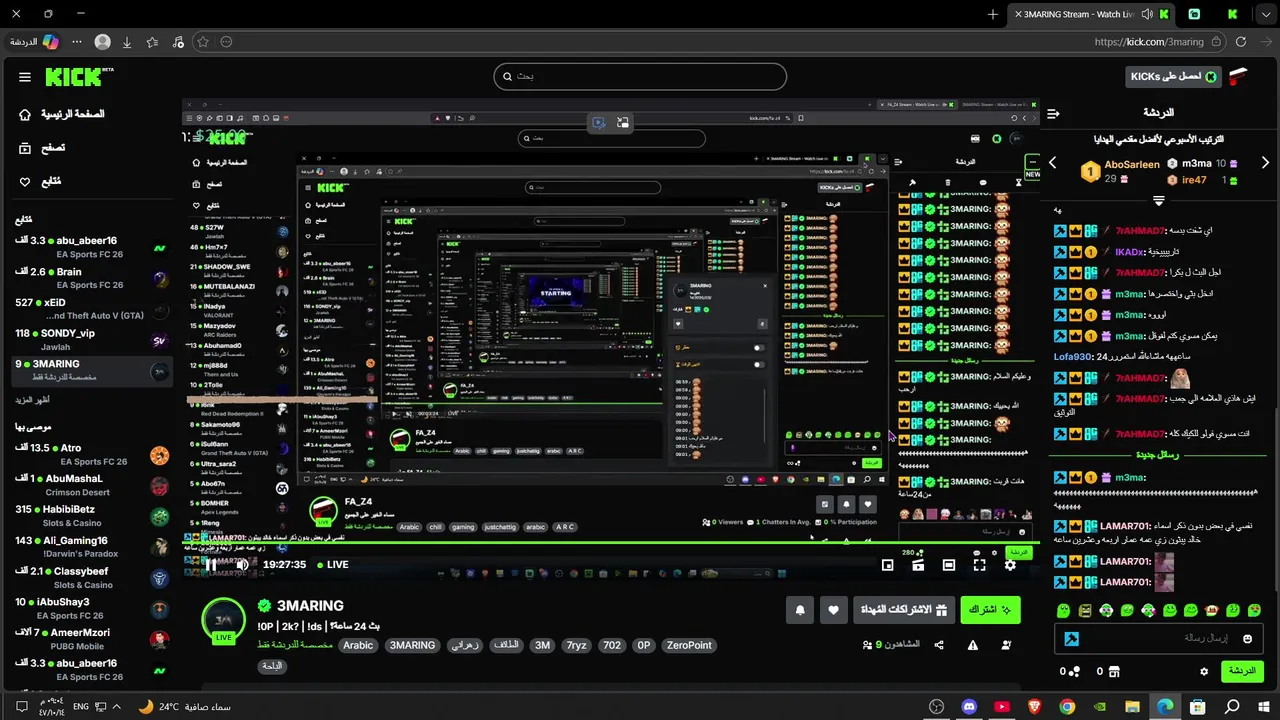Open new tab in browser
This screenshot has width=1280, height=720.
(992, 14)
